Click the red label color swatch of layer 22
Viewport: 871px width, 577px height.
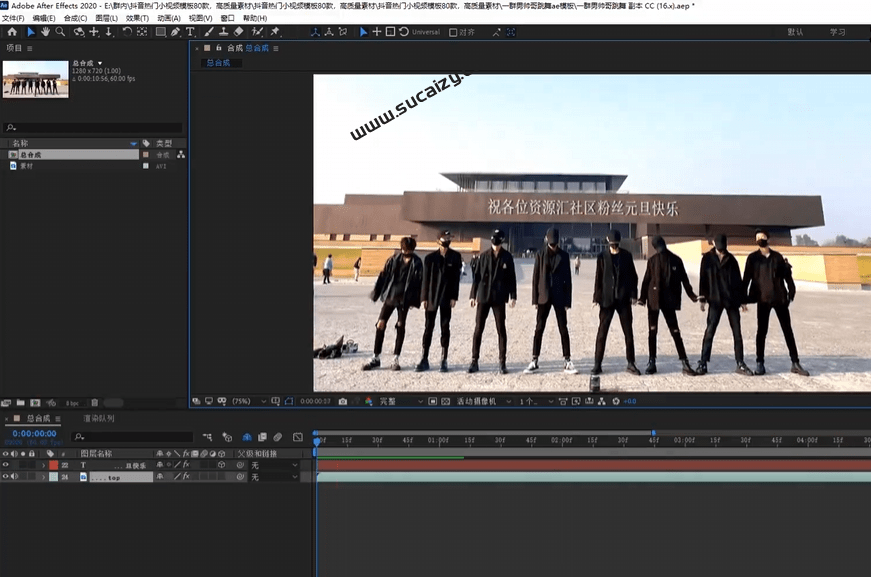point(55,465)
